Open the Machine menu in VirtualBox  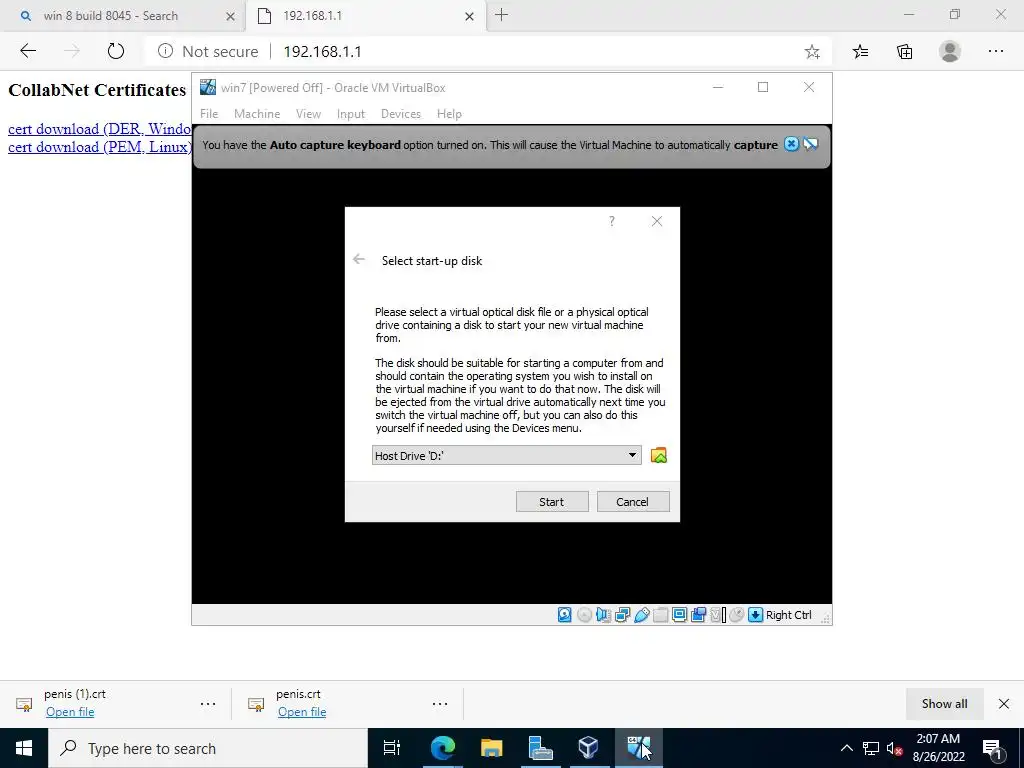[x=257, y=114]
